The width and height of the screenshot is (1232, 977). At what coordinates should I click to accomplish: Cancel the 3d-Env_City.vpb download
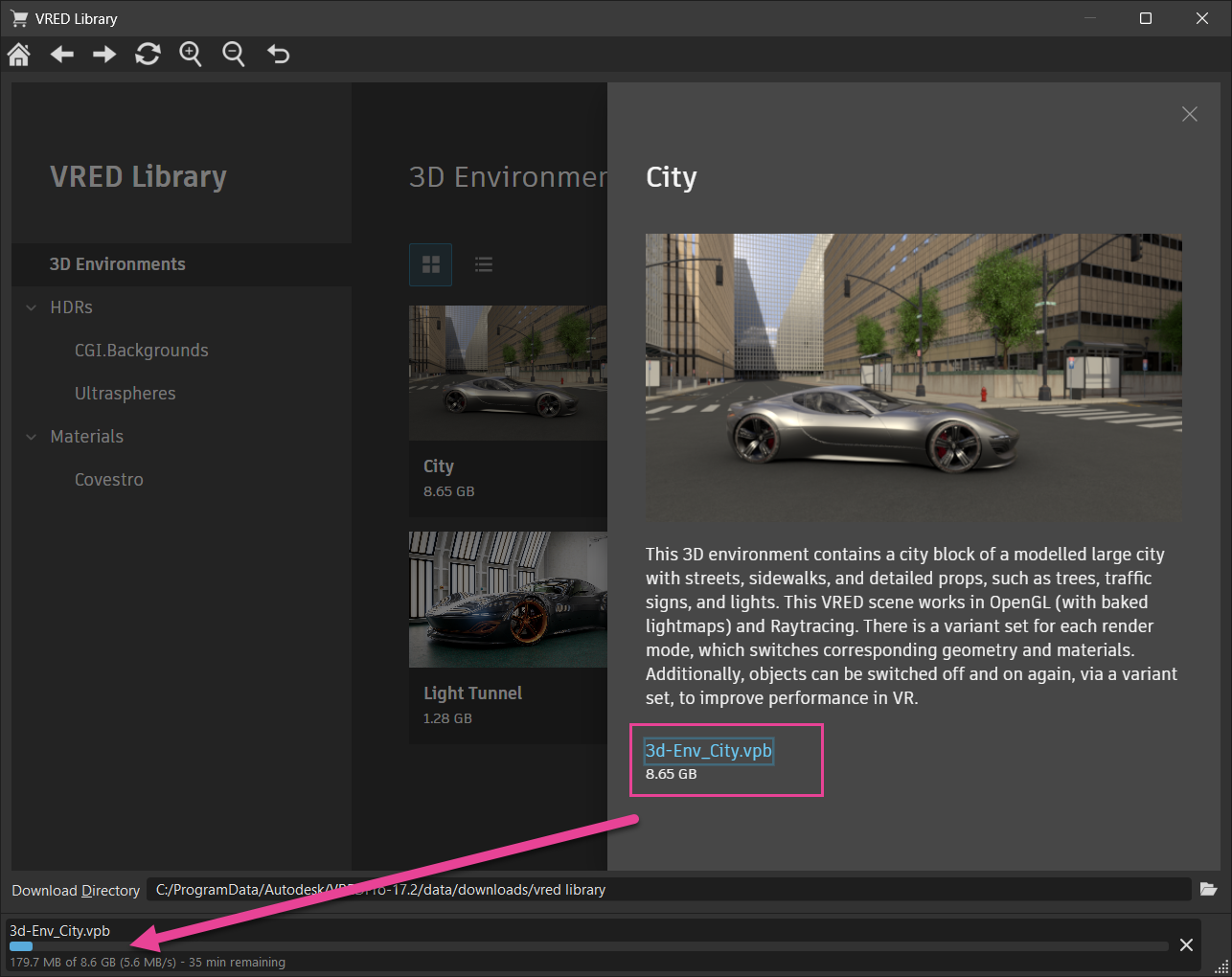point(1186,945)
